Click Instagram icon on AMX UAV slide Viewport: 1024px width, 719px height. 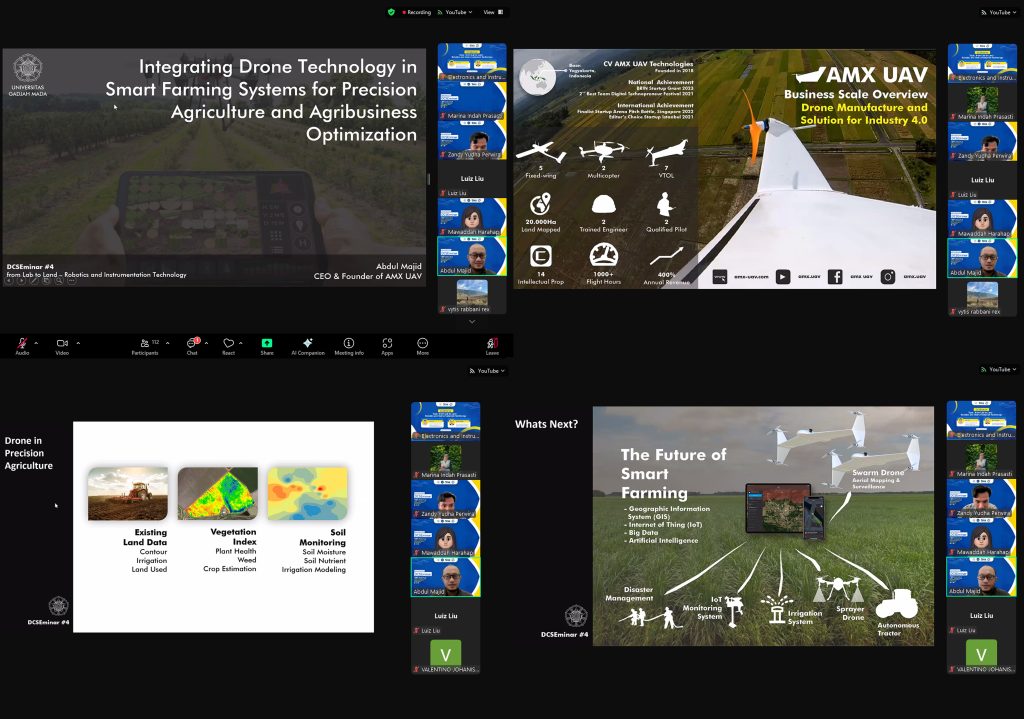(x=888, y=277)
